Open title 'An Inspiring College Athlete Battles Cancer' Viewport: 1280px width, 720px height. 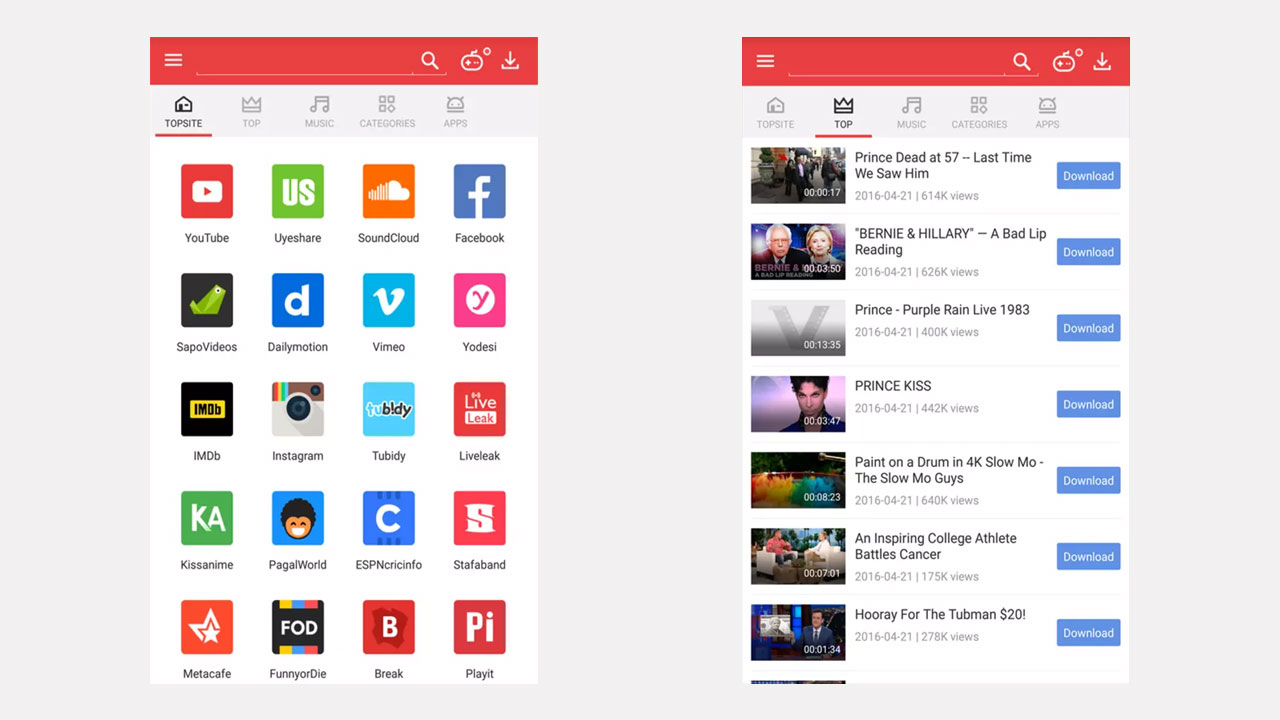(935, 546)
